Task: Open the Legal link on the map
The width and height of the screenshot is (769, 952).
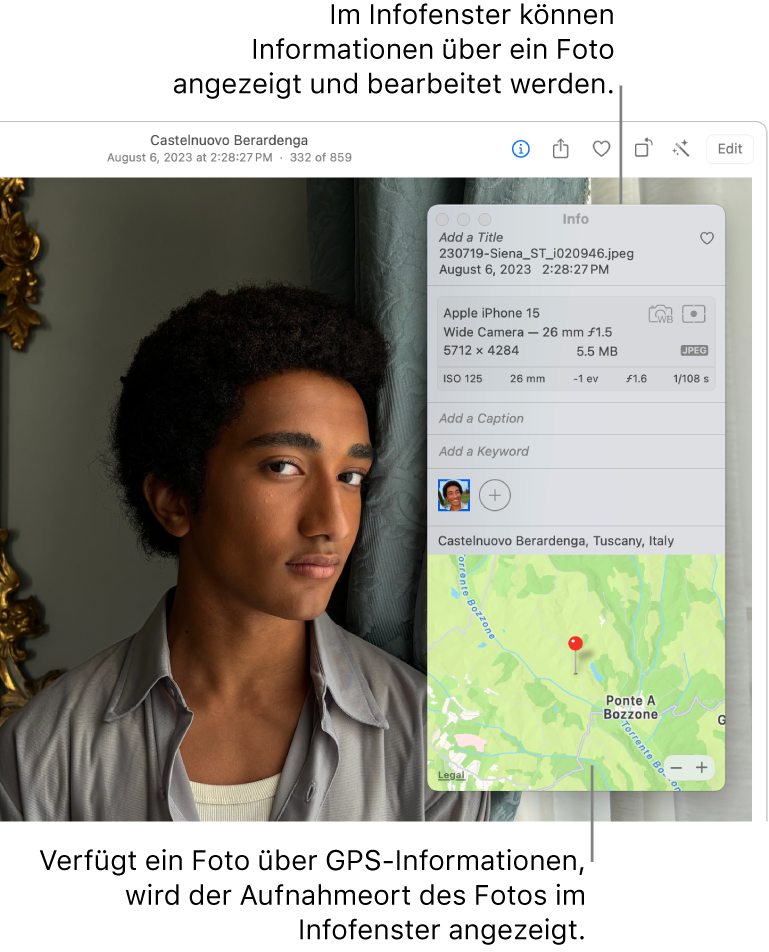Action: pyautogui.click(x=451, y=775)
